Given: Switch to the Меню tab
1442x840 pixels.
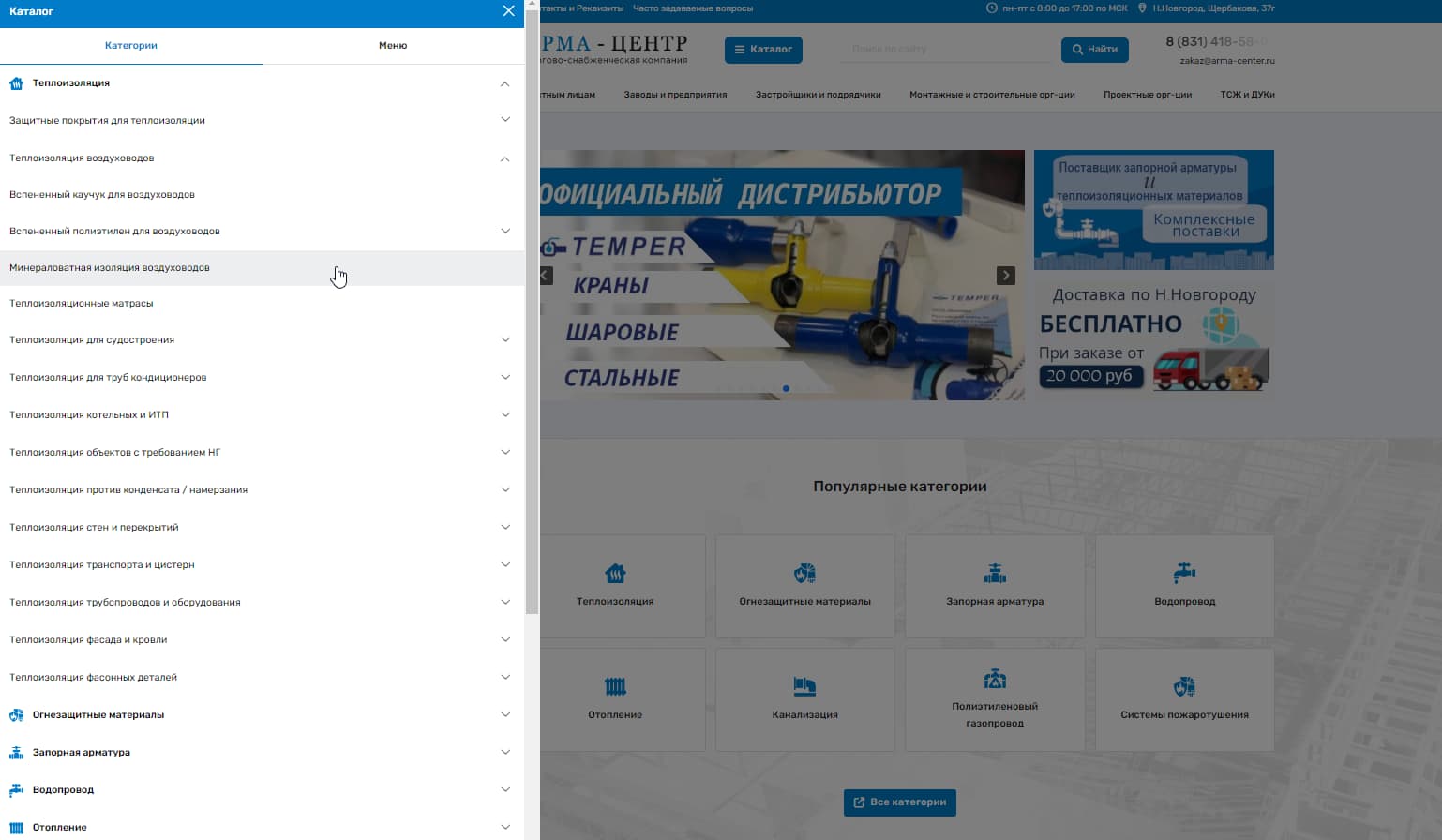Looking at the screenshot, I should click(393, 46).
